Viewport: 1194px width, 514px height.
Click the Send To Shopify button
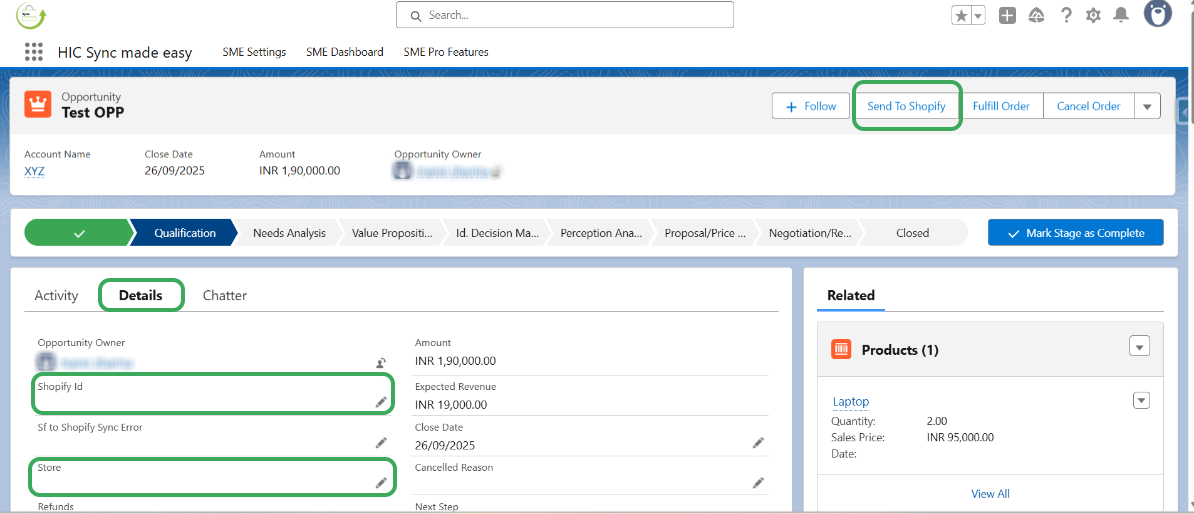[906, 106]
